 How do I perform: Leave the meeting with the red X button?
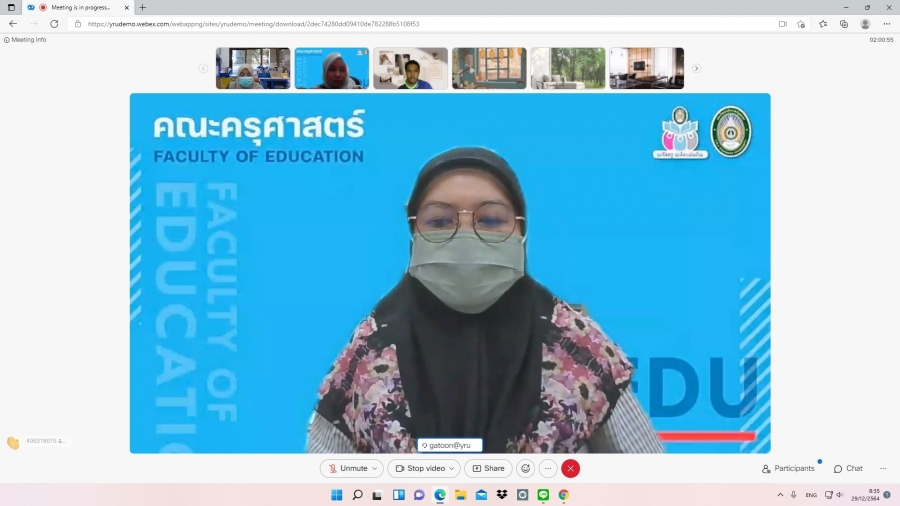(x=571, y=468)
